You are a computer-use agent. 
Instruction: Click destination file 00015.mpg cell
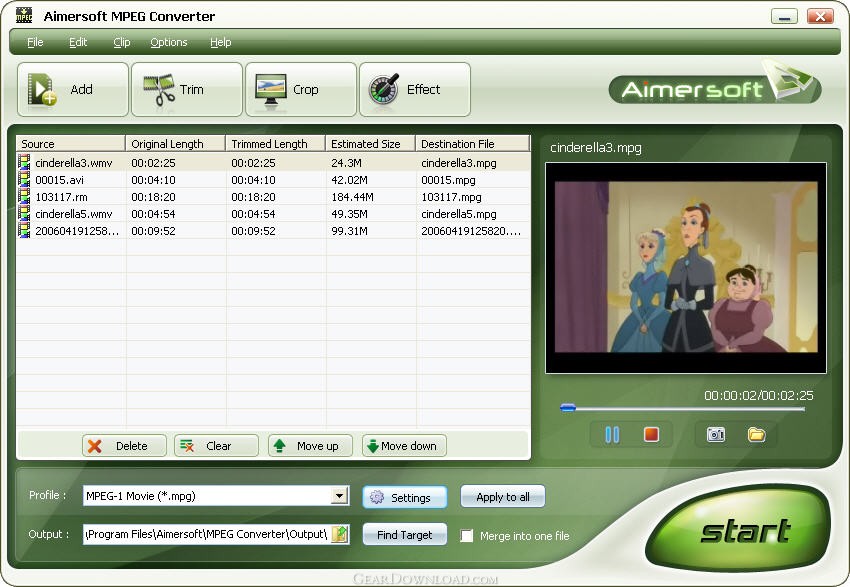point(448,180)
